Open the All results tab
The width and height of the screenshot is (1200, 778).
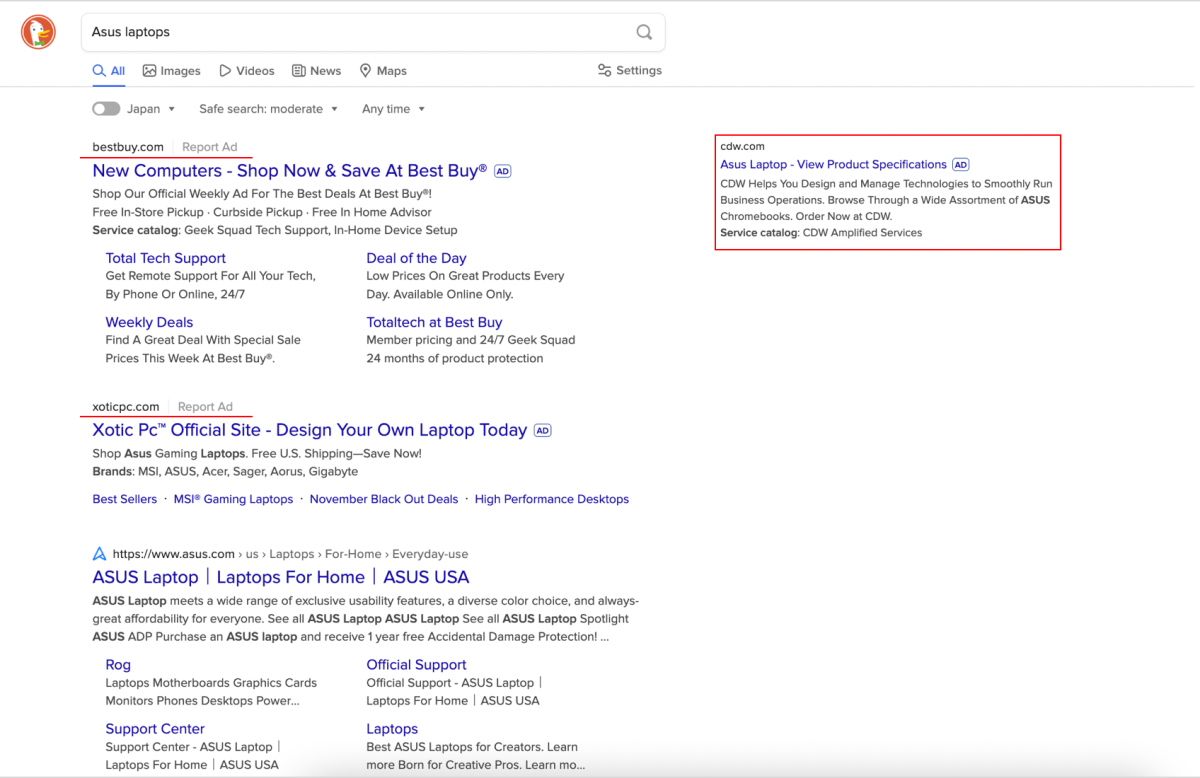click(x=109, y=71)
